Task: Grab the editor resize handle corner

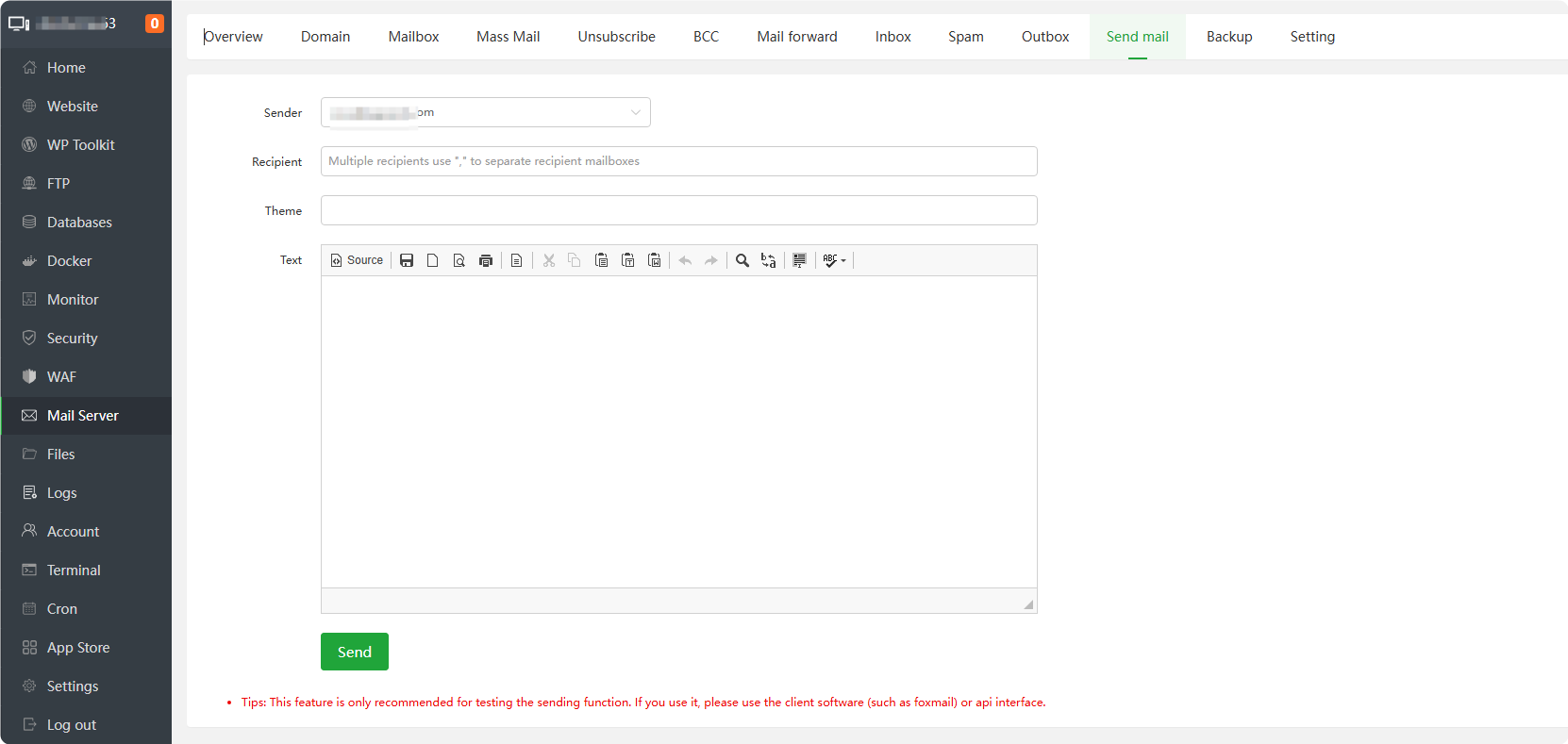Action: pos(1028,604)
